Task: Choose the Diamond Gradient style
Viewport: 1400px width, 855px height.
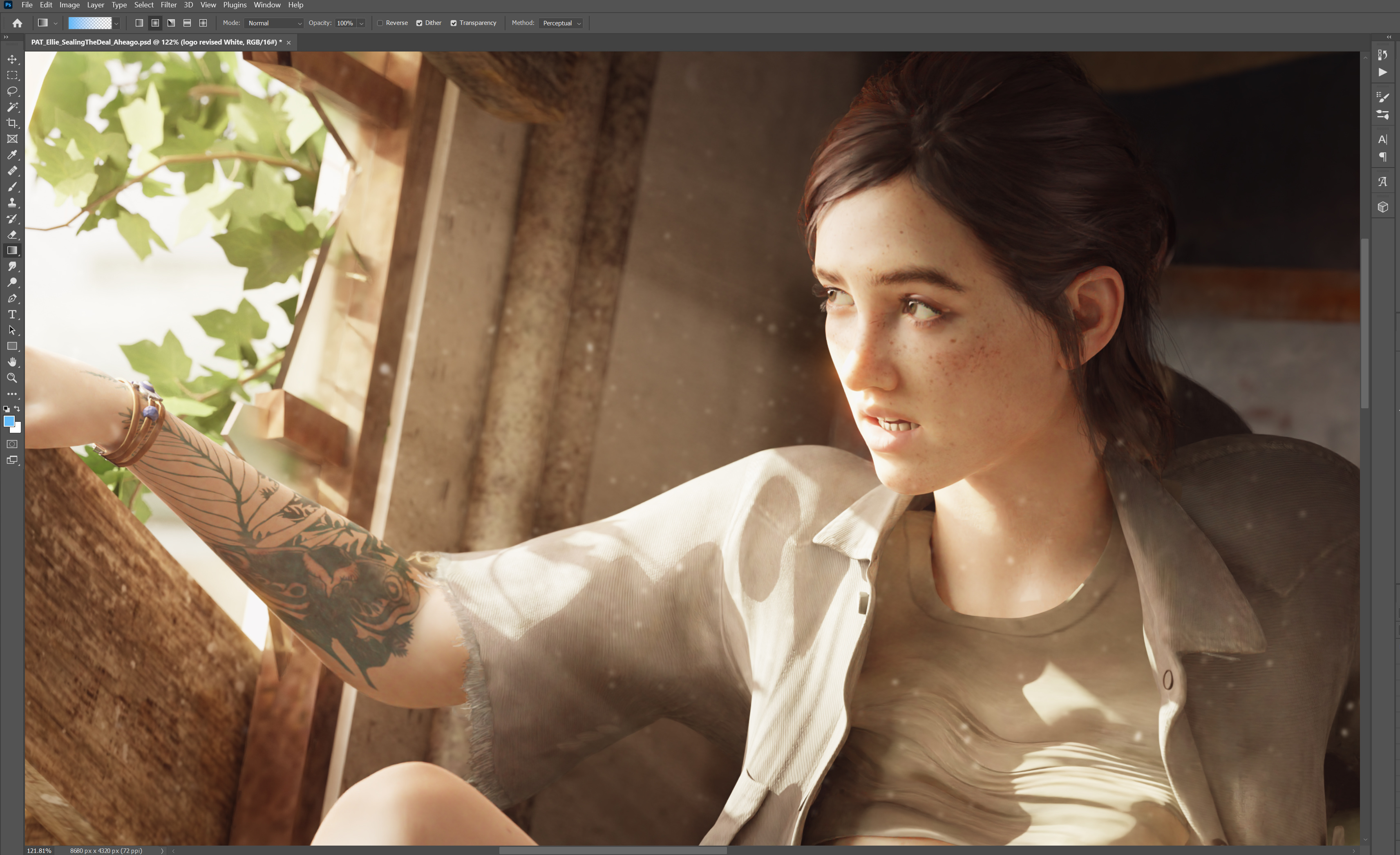Action: pos(203,23)
